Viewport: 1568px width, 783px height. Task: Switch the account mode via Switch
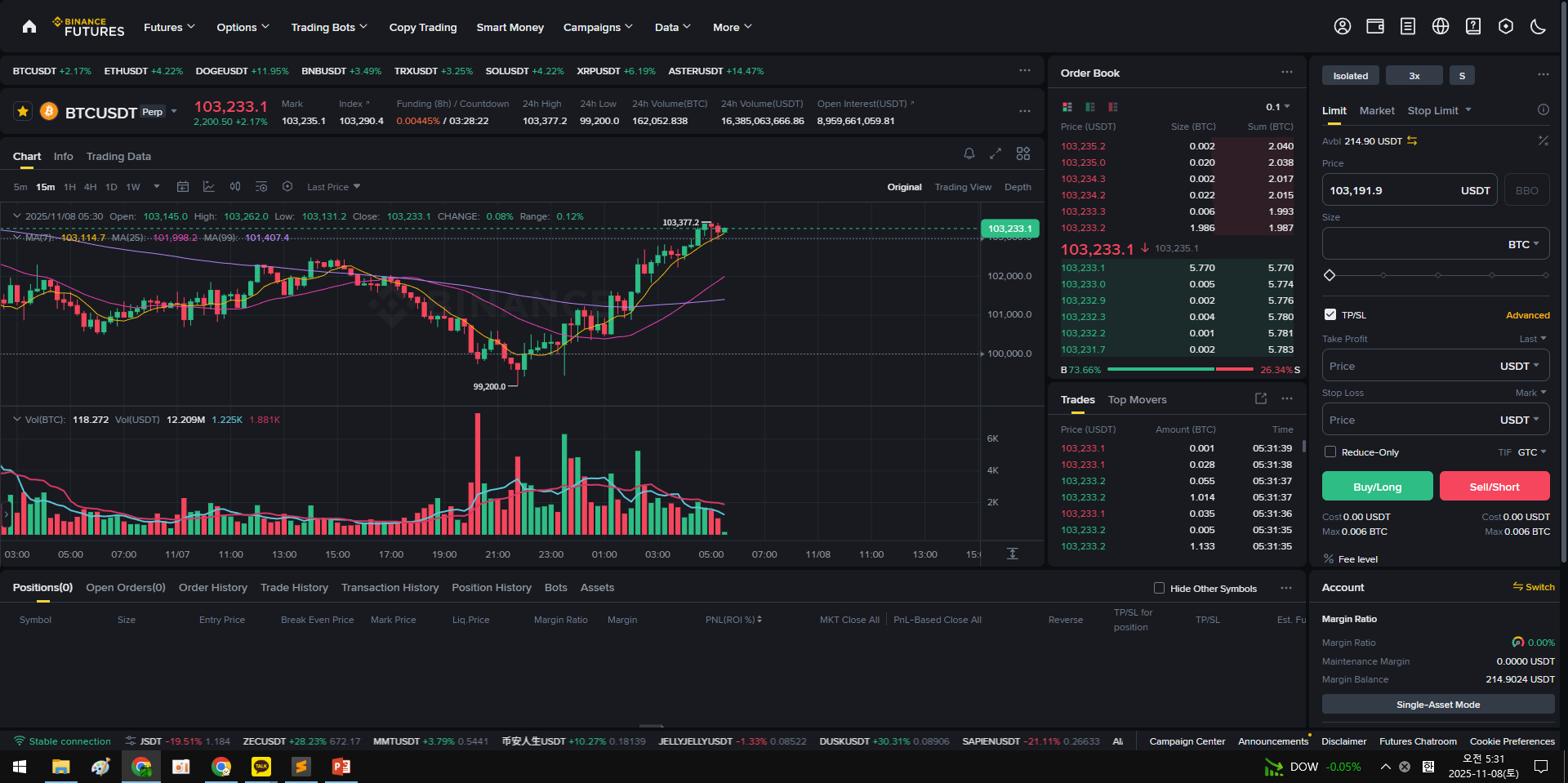coord(1534,587)
